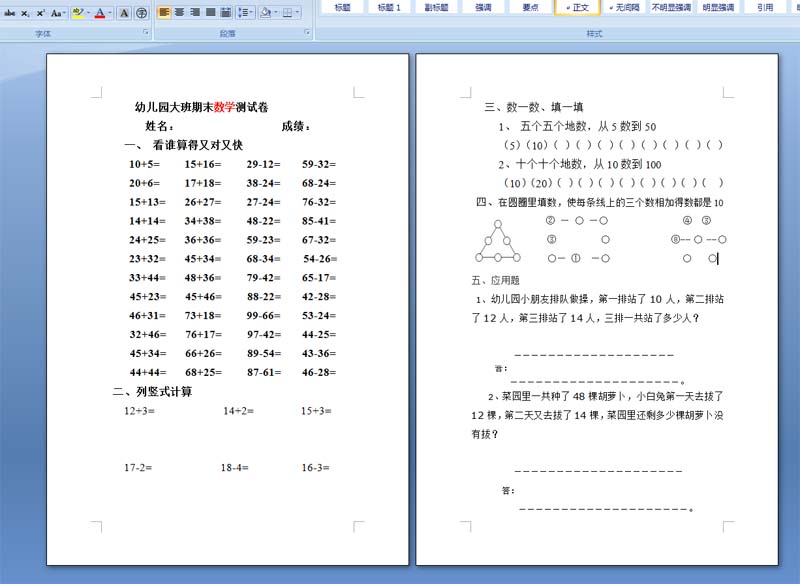Apply the 标题 1 style

point(389,7)
